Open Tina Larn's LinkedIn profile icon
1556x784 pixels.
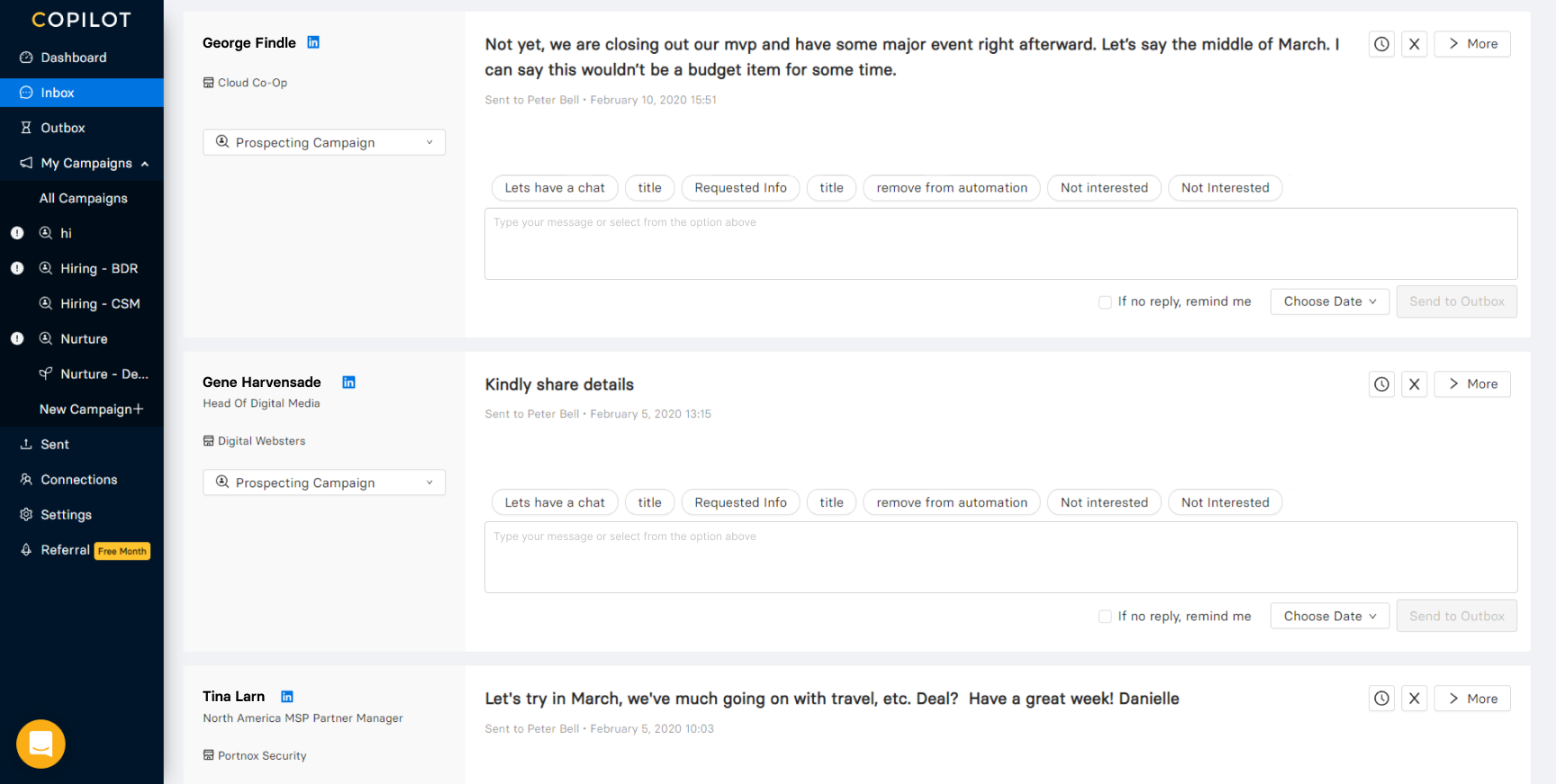tap(287, 697)
